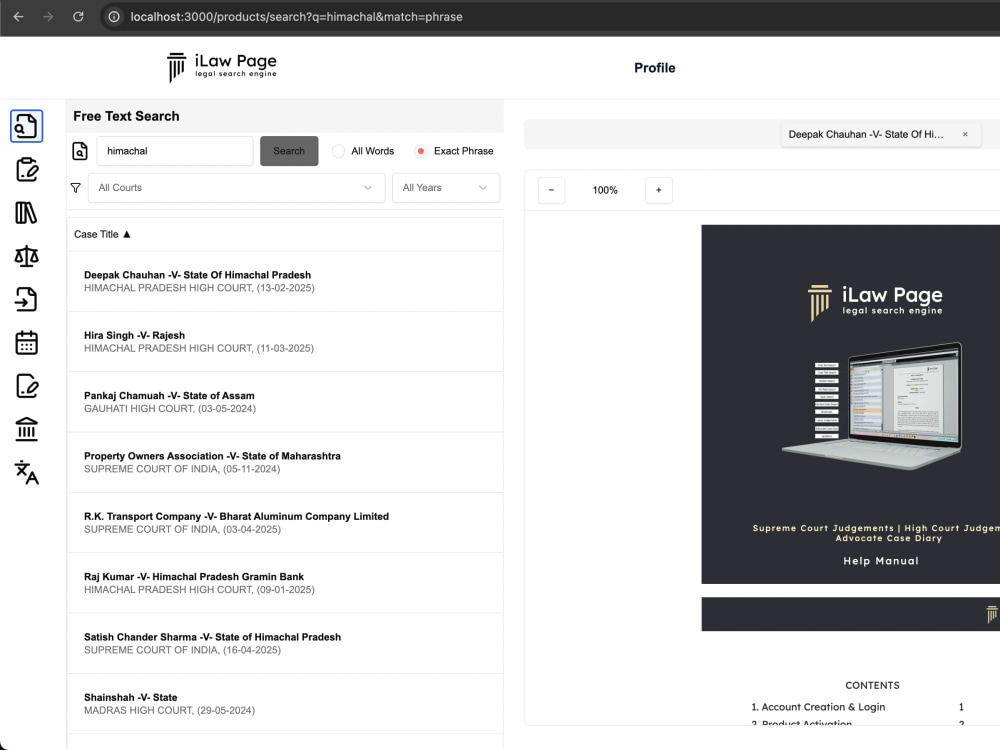Image resolution: width=1000 pixels, height=750 pixels.
Task: Open the balance scales sidebar icon
Action: tap(26, 256)
